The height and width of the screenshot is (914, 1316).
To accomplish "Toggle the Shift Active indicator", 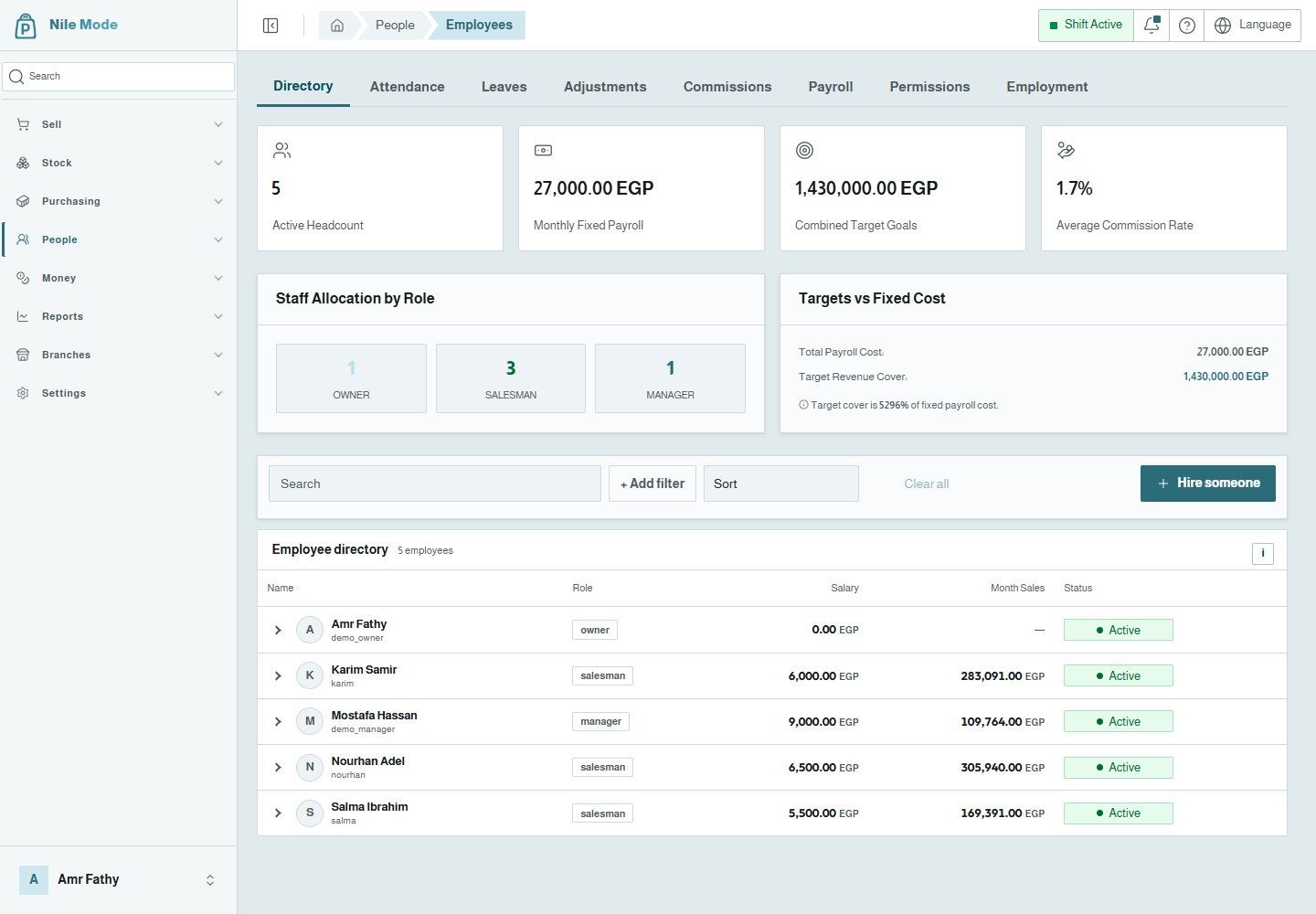I will point(1086,26).
